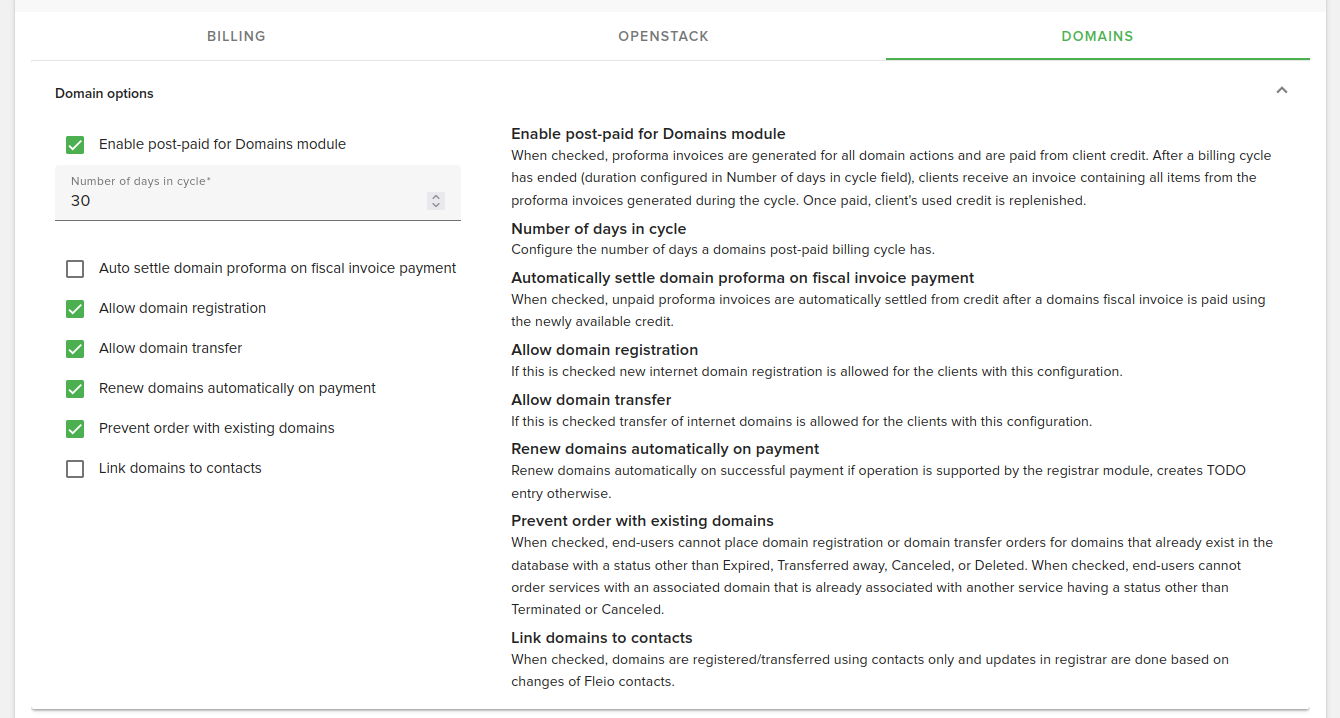Switch to the BILLING tab
Viewport: 1340px width, 718px height.
click(236, 36)
